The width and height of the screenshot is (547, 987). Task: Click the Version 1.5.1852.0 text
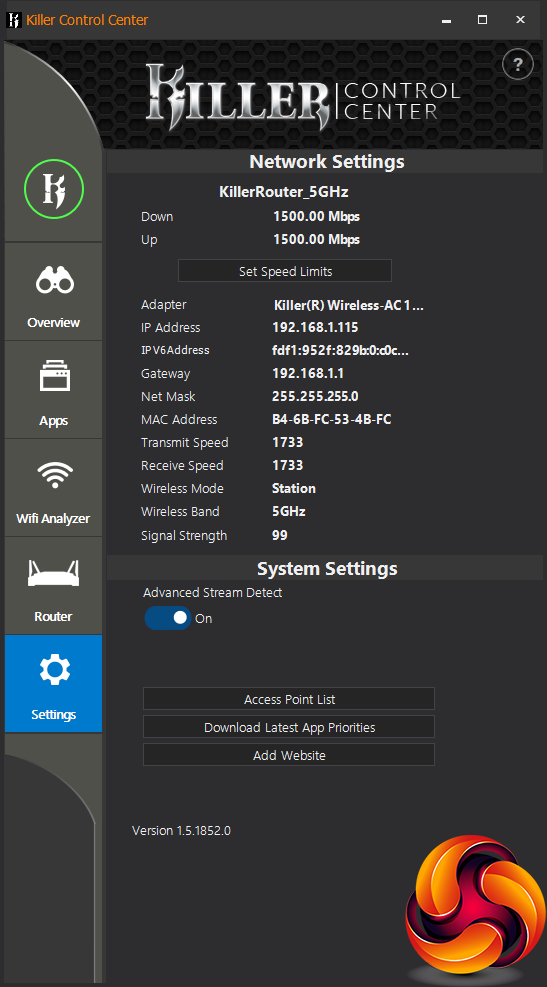point(181,831)
